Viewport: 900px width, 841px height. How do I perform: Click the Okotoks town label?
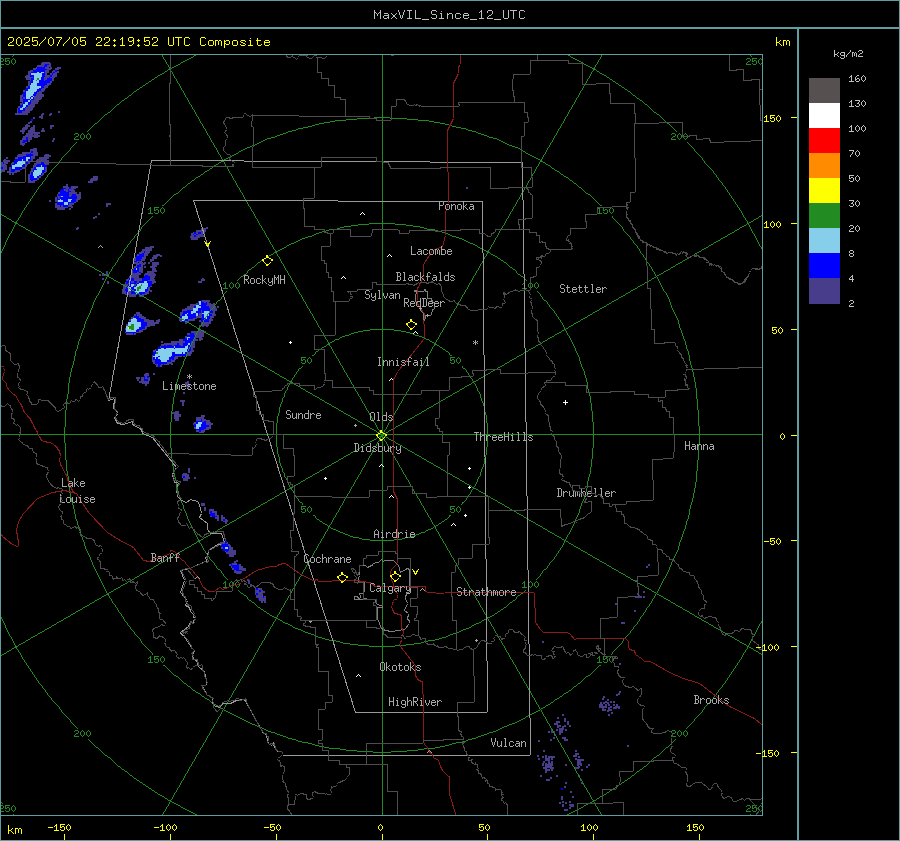(x=400, y=666)
